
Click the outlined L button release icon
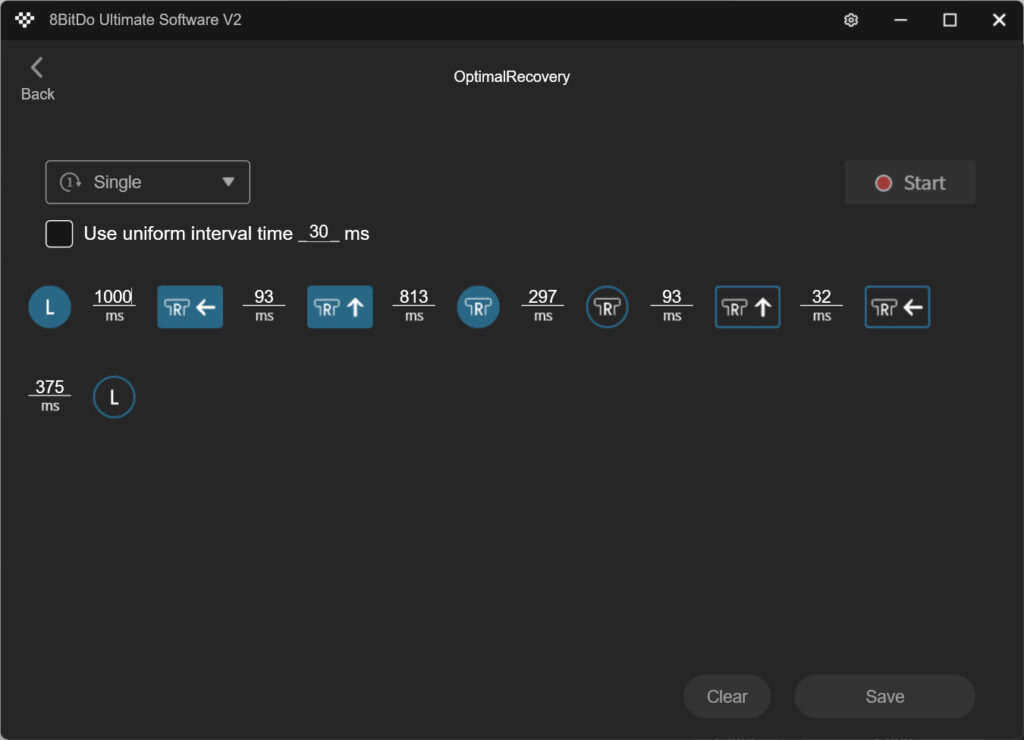pyautogui.click(x=114, y=397)
